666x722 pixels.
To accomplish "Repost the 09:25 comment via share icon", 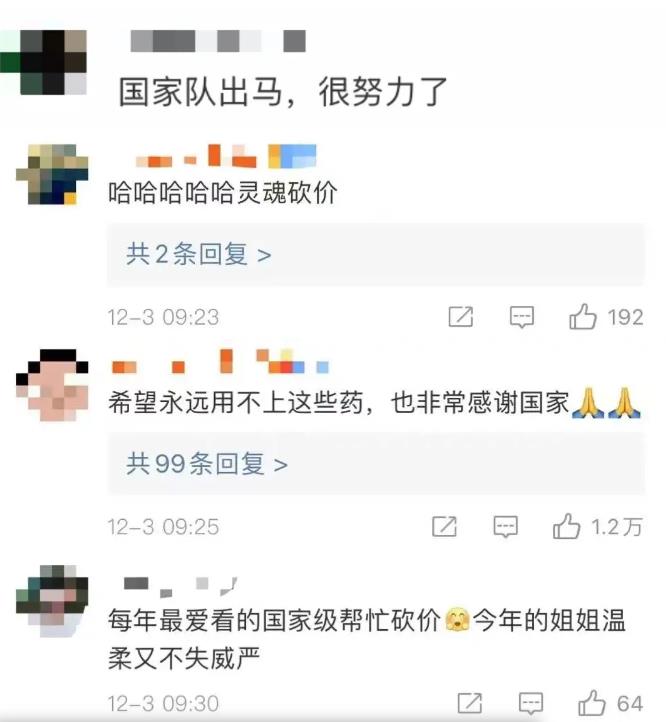I will [x=444, y=526].
